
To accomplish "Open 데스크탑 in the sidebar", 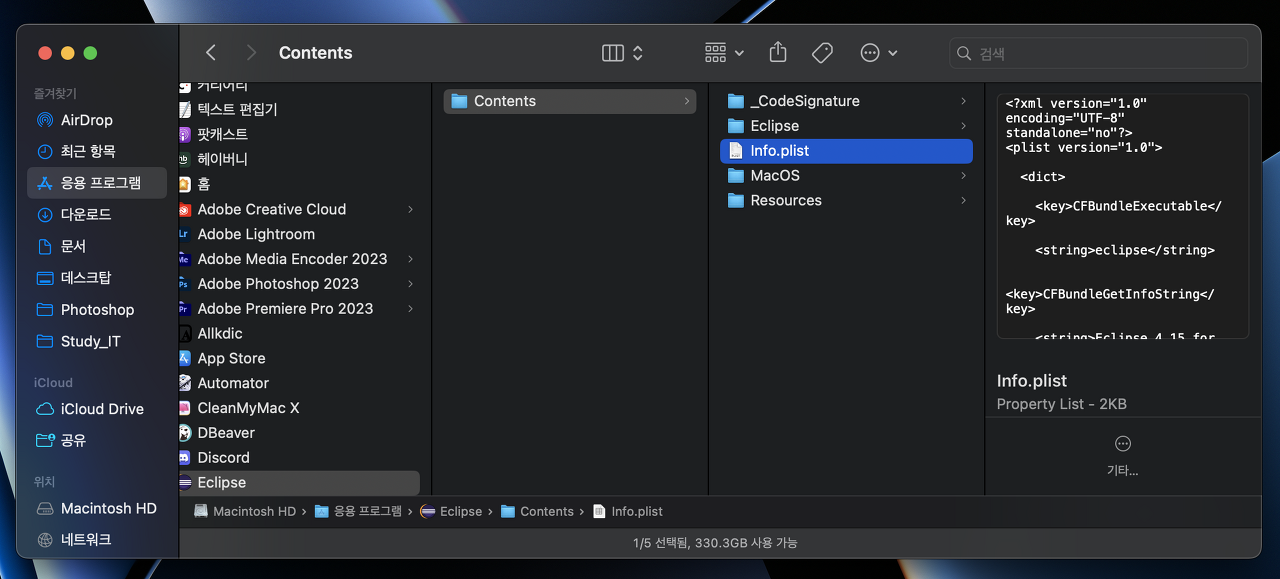I will coord(97,278).
